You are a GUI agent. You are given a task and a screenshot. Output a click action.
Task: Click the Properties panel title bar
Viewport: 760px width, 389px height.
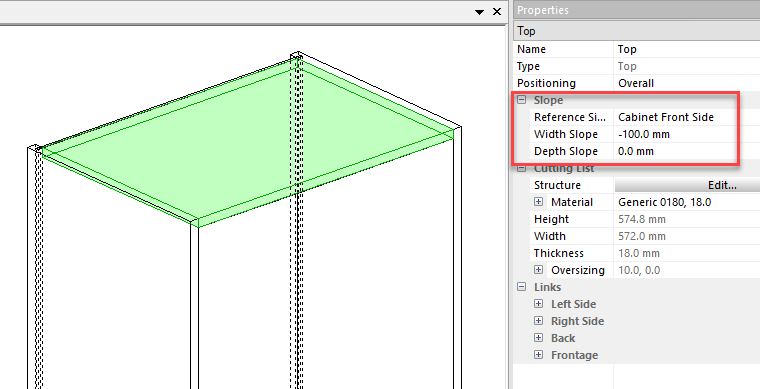[636, 10]
